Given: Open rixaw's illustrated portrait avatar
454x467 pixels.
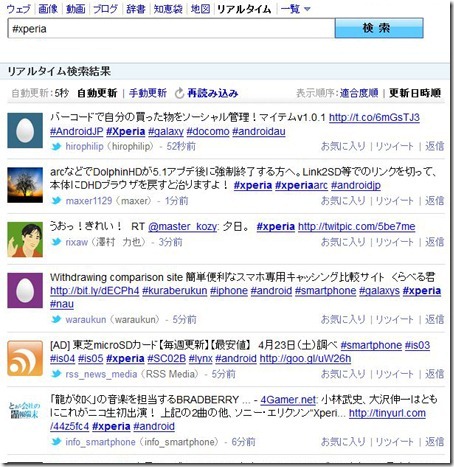Looking at the screenshot, I should click(x=25, y=239).
